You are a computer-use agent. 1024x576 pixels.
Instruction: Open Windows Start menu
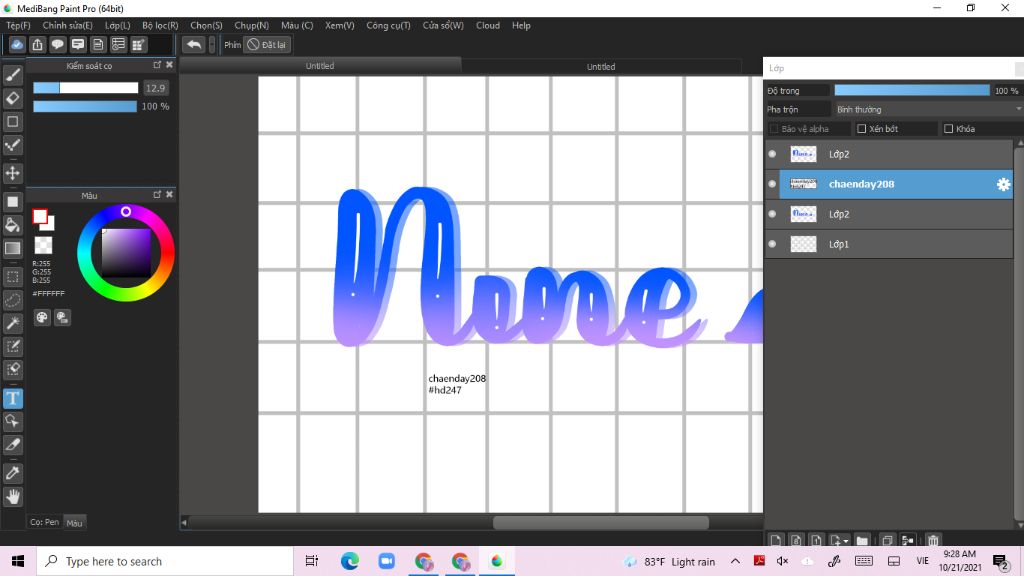18,561
